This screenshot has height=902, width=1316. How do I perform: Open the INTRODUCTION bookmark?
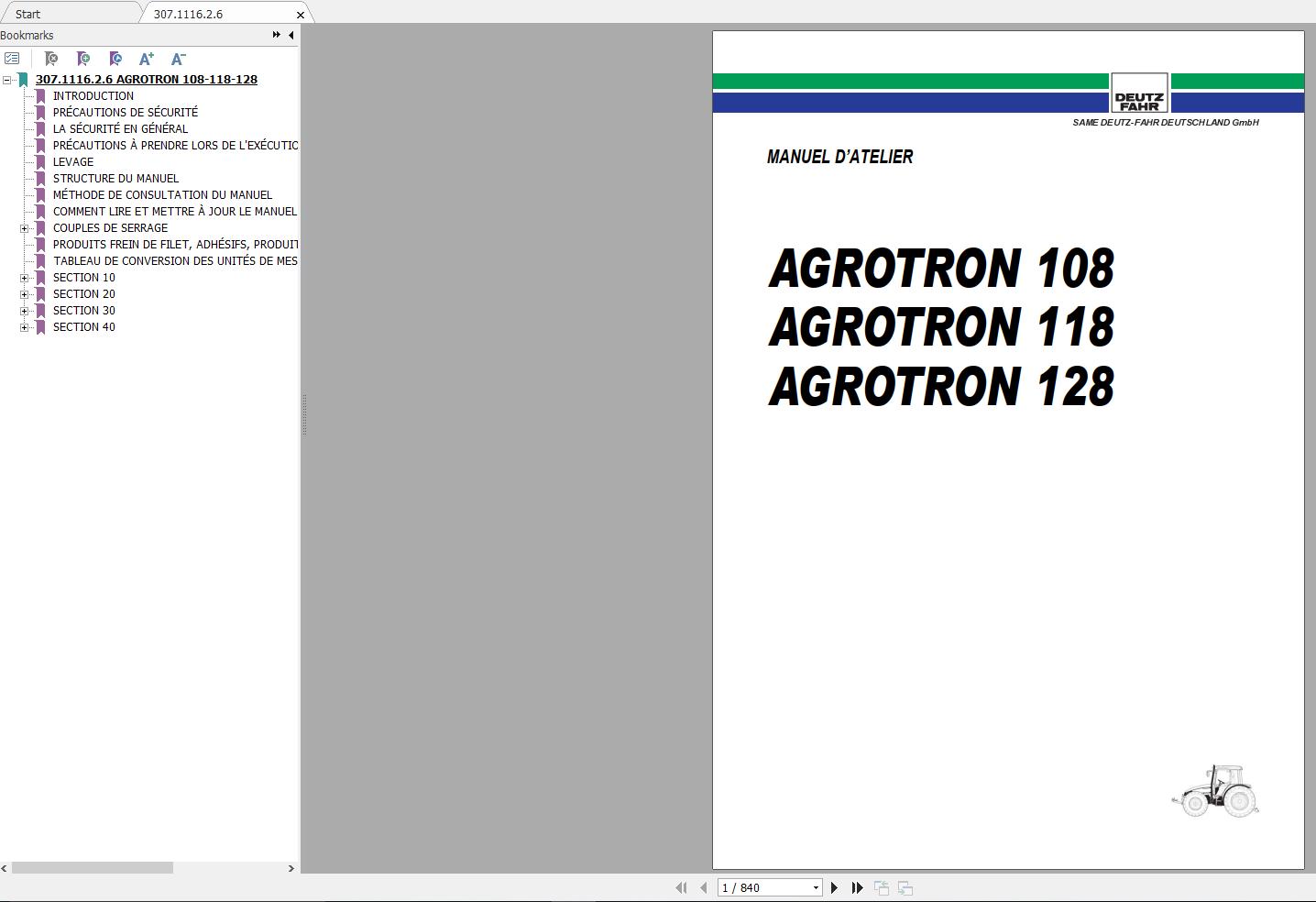(94, 95)
